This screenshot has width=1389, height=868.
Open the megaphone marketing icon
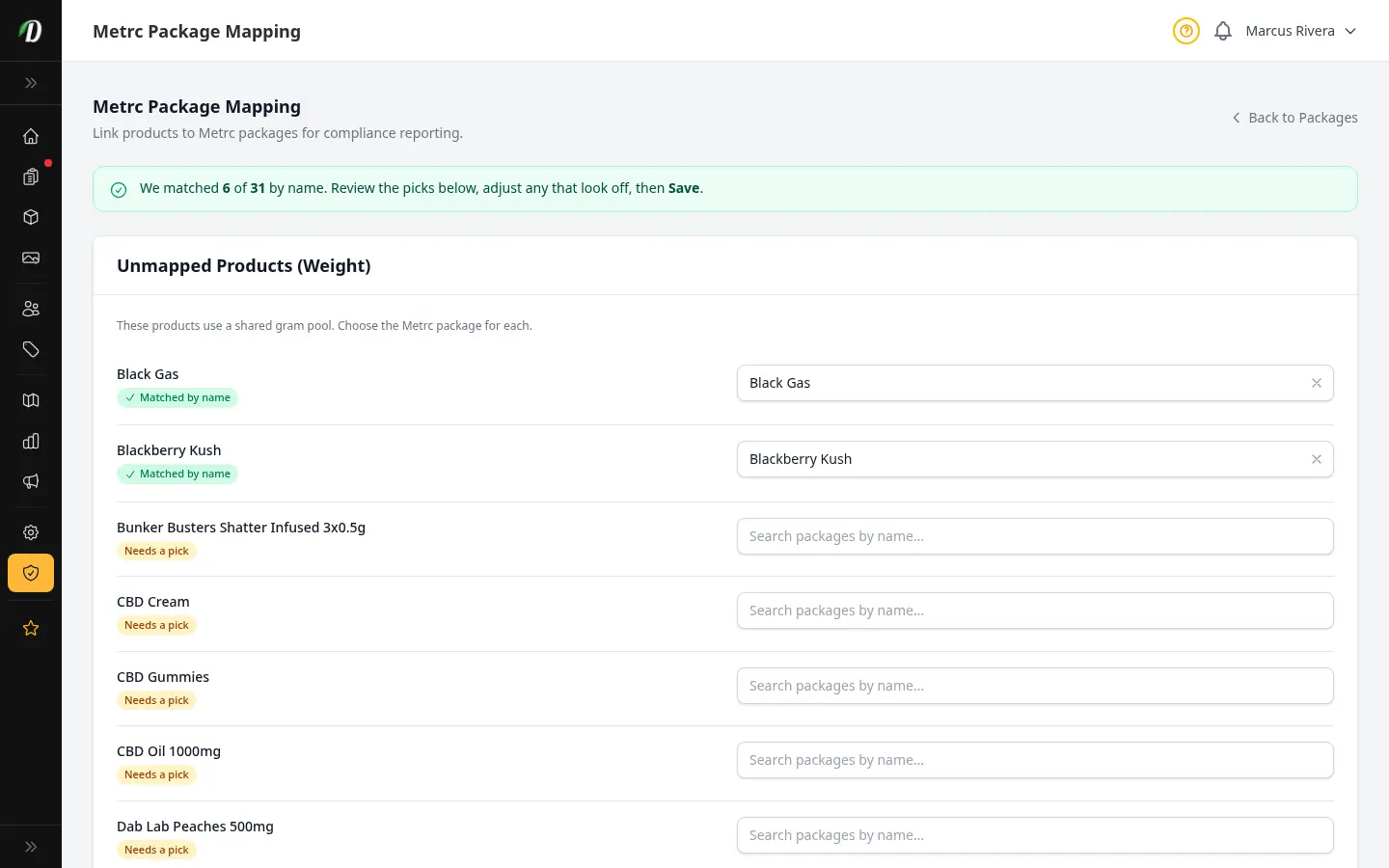pyautogui.click(x=31, y=481)
